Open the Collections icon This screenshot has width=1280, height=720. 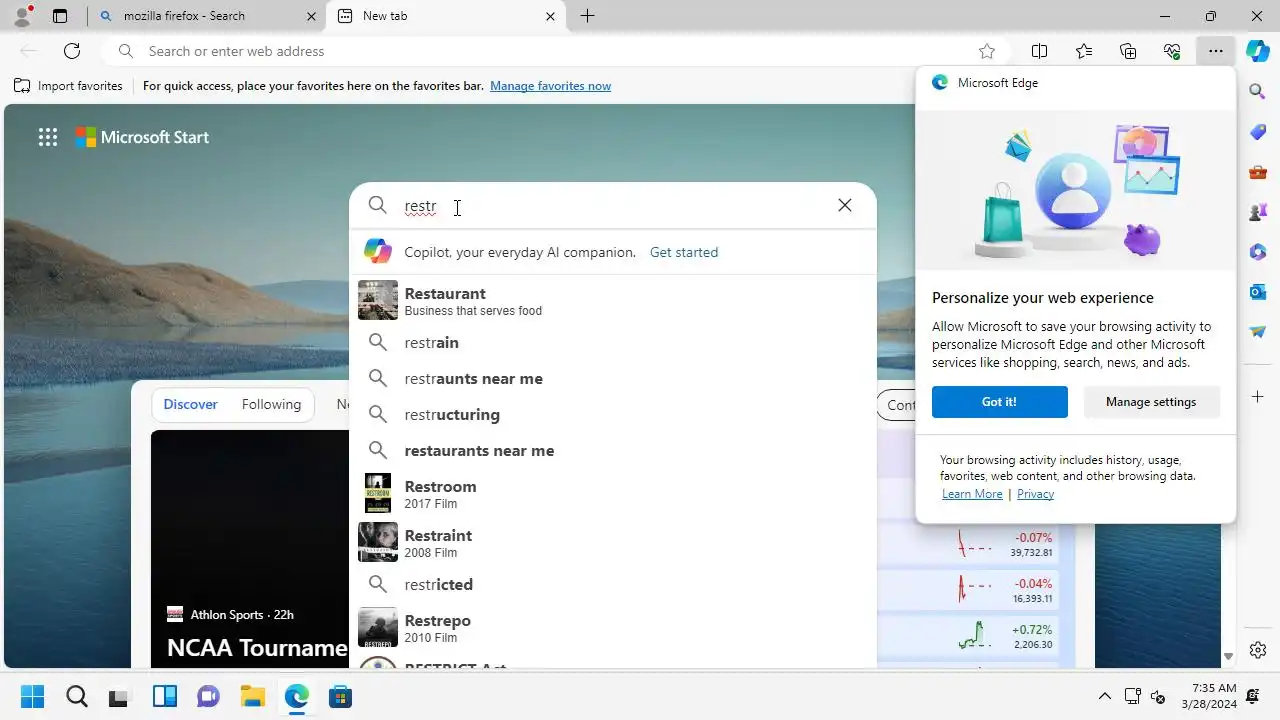[x=1128, y=51]
